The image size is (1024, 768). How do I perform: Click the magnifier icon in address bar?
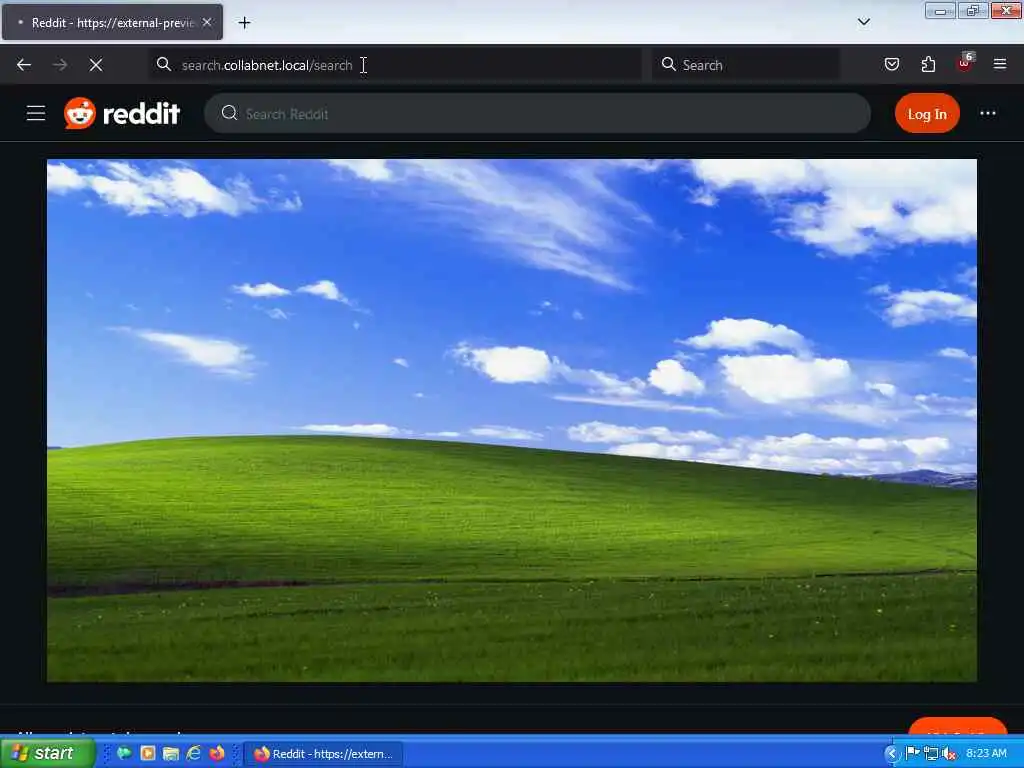tap(164, 64)
